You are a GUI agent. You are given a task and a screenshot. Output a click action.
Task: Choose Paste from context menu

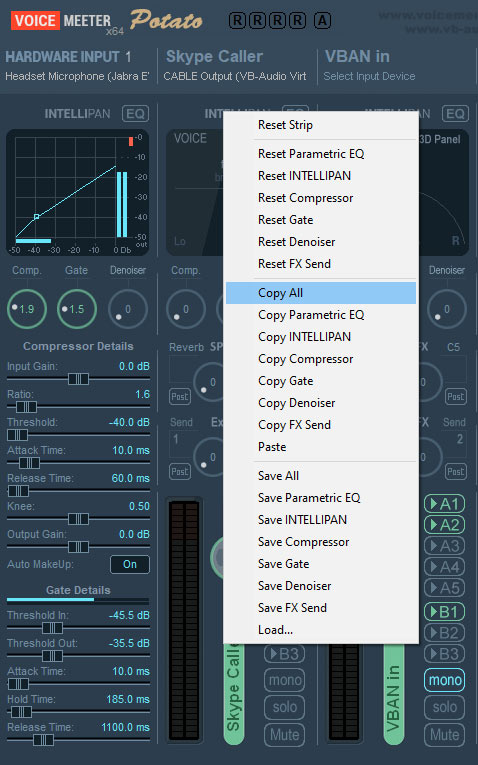(x=321, y=446)
